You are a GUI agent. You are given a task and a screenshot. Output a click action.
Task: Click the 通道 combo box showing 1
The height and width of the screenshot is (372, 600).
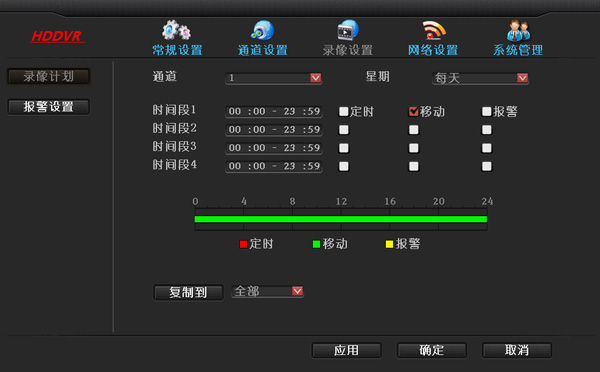pyautogui.click(x=274, y=78)
